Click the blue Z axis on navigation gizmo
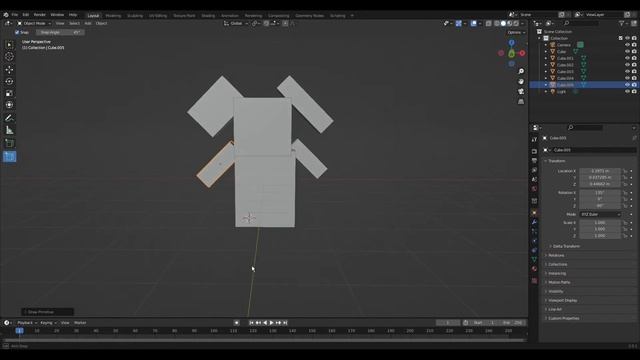The width and height of the screenshot is (640, 360). [x=511, y=42]
